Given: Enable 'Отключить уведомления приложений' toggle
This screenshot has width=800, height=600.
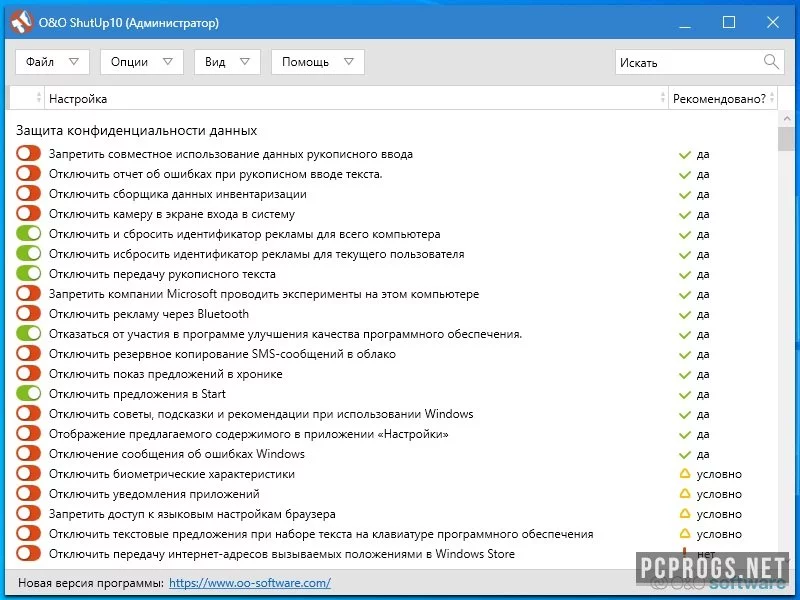Looking at the screenshot, I should coord(28,493).
